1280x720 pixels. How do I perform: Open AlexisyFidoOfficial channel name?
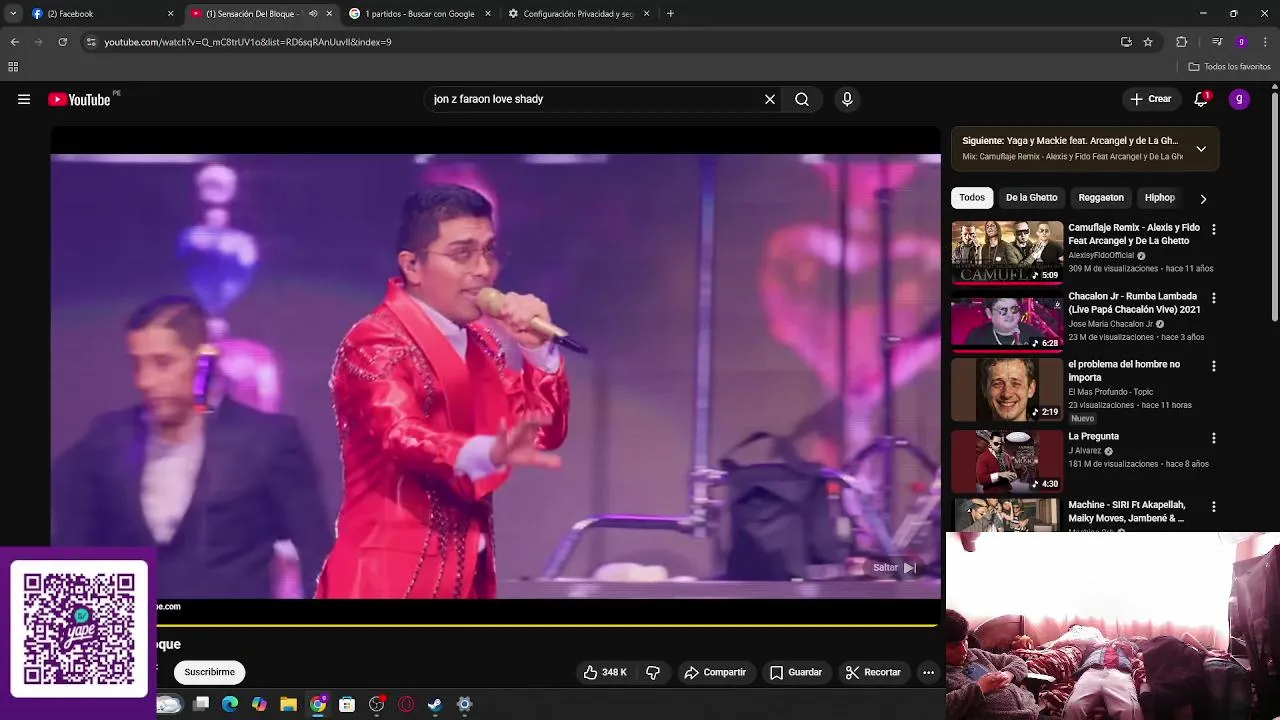pos(1101,255)
